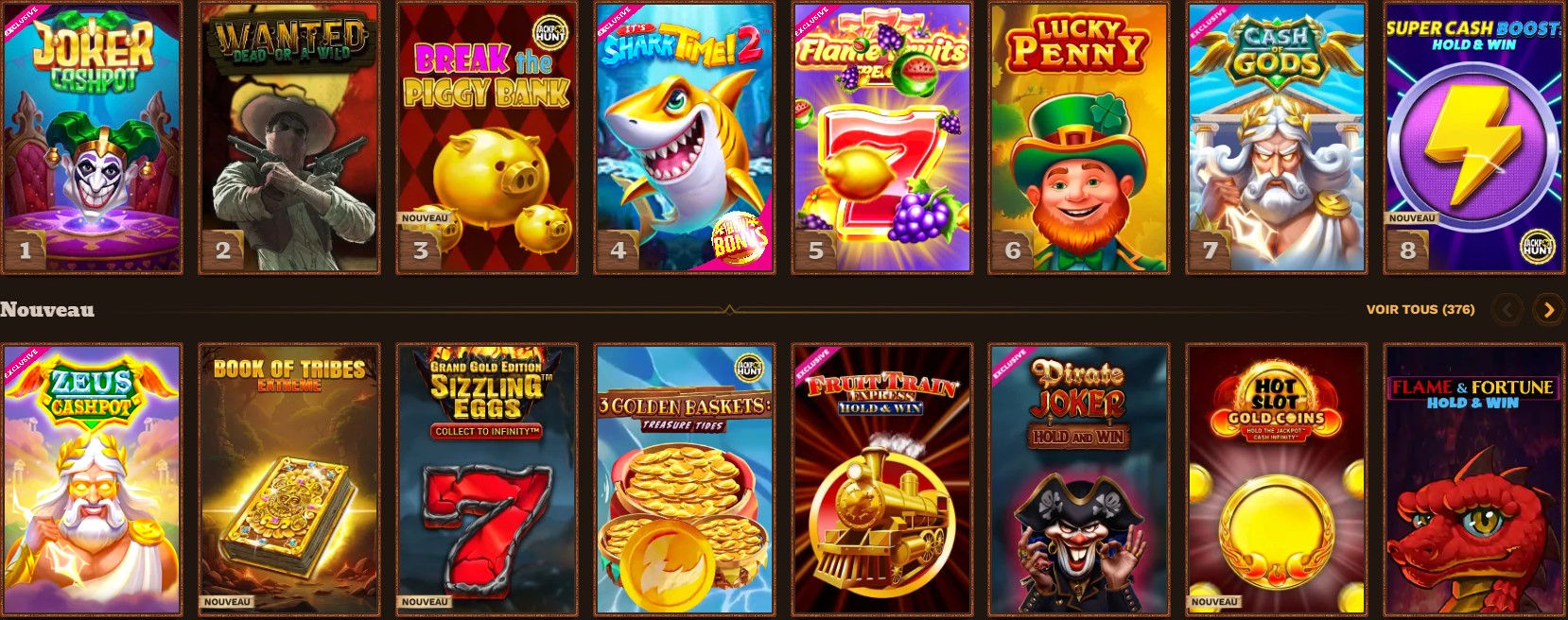The image size is (1568, 620).
Task: Open Super Cash Boost Hold & Win
Action: click(x=1474, y=138)
